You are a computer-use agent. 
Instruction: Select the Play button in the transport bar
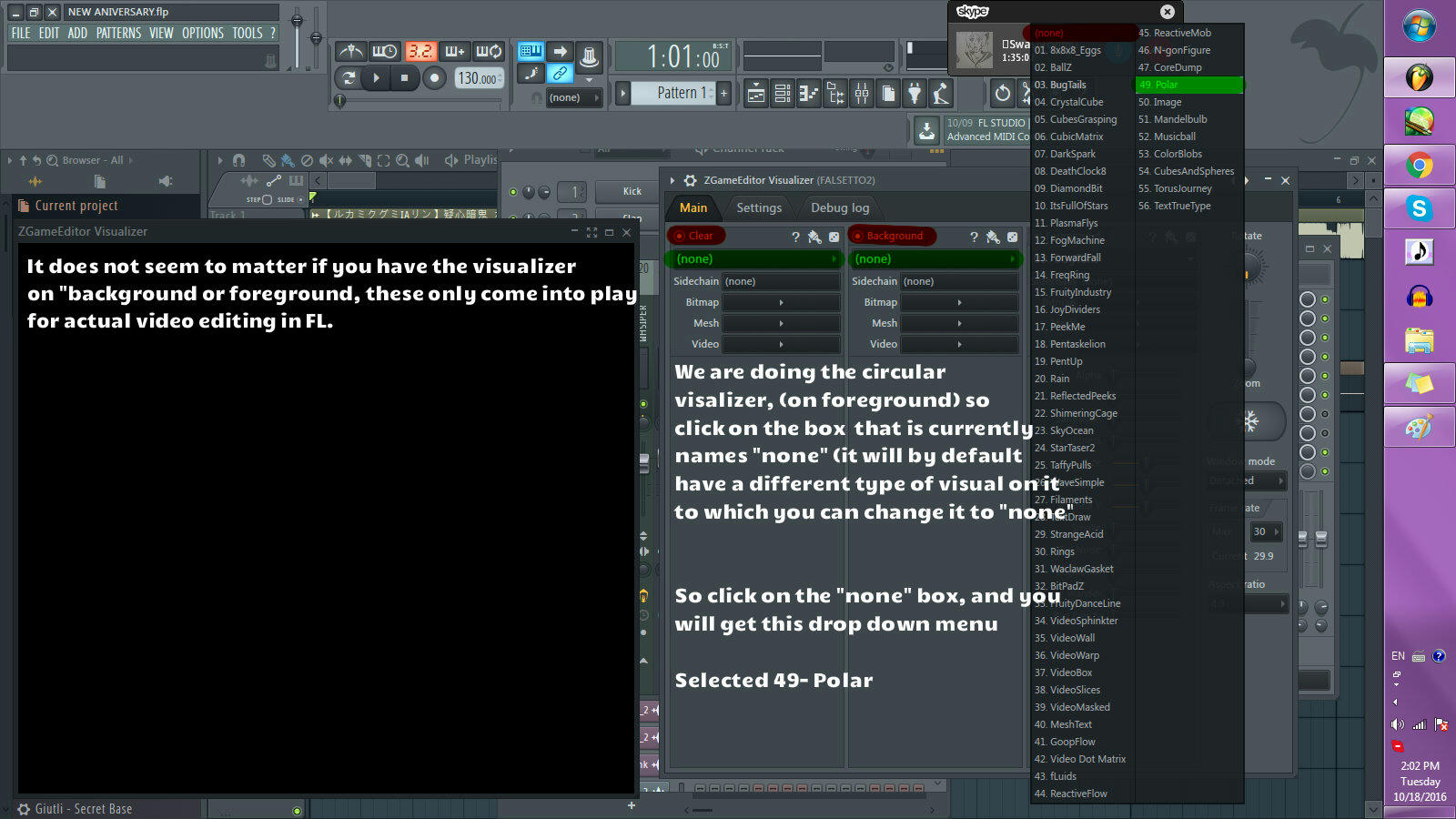[x=376, y=76]
